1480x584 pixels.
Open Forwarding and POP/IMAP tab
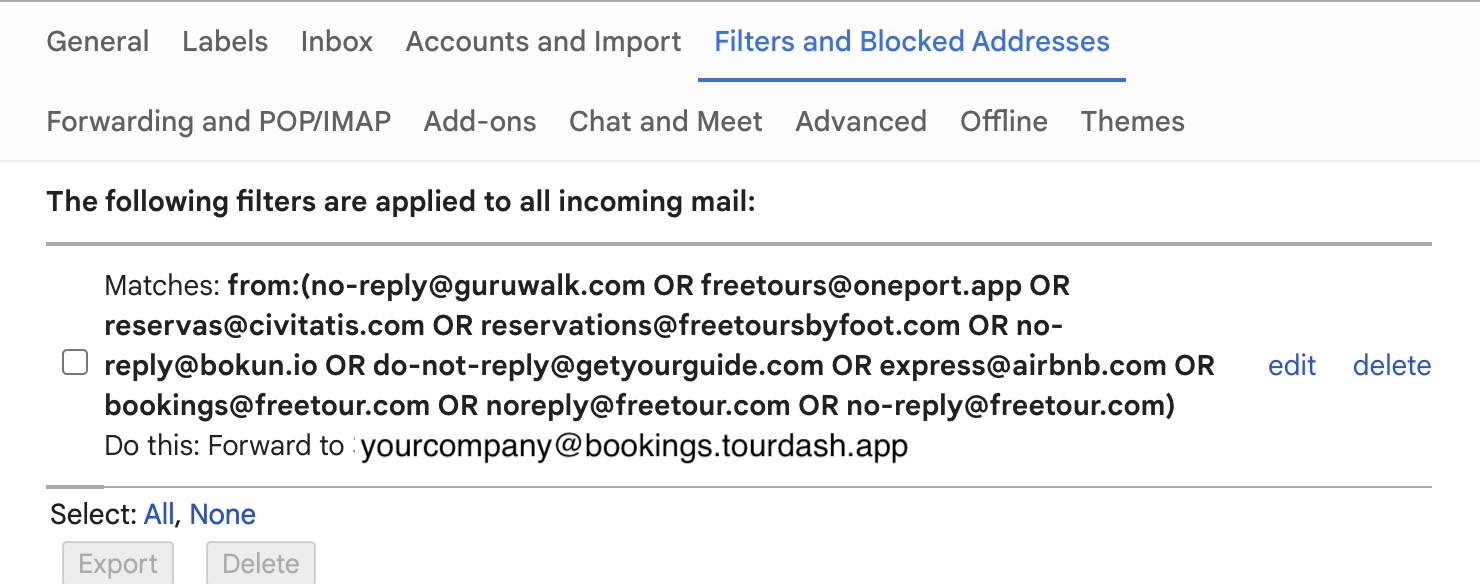pos(219,122)
